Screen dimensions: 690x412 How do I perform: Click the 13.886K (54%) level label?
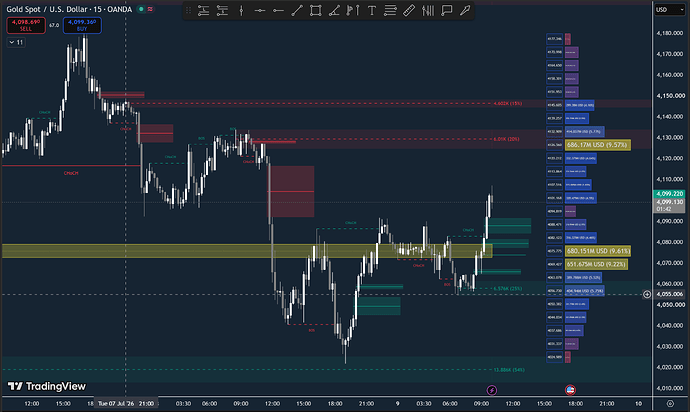[x=509, y=370]
